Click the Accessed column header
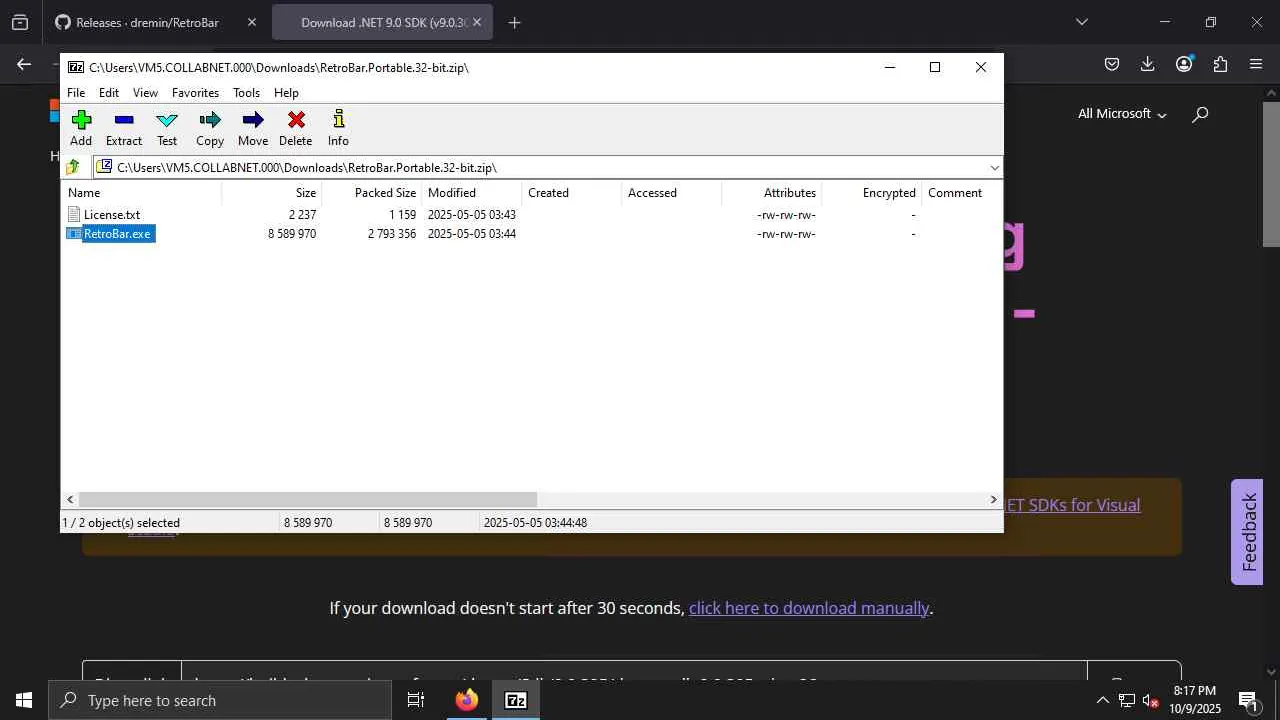Image resolution: width=1280 pixels, height=720 pixels. 671,193
